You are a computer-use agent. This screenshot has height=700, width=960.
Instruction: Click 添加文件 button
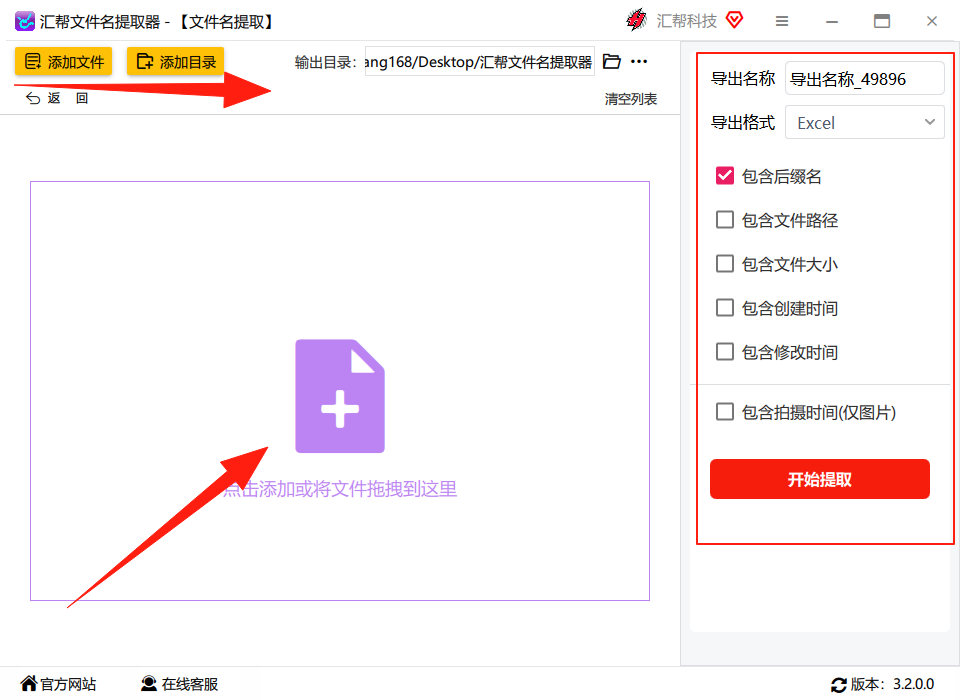tap(64, 61)
